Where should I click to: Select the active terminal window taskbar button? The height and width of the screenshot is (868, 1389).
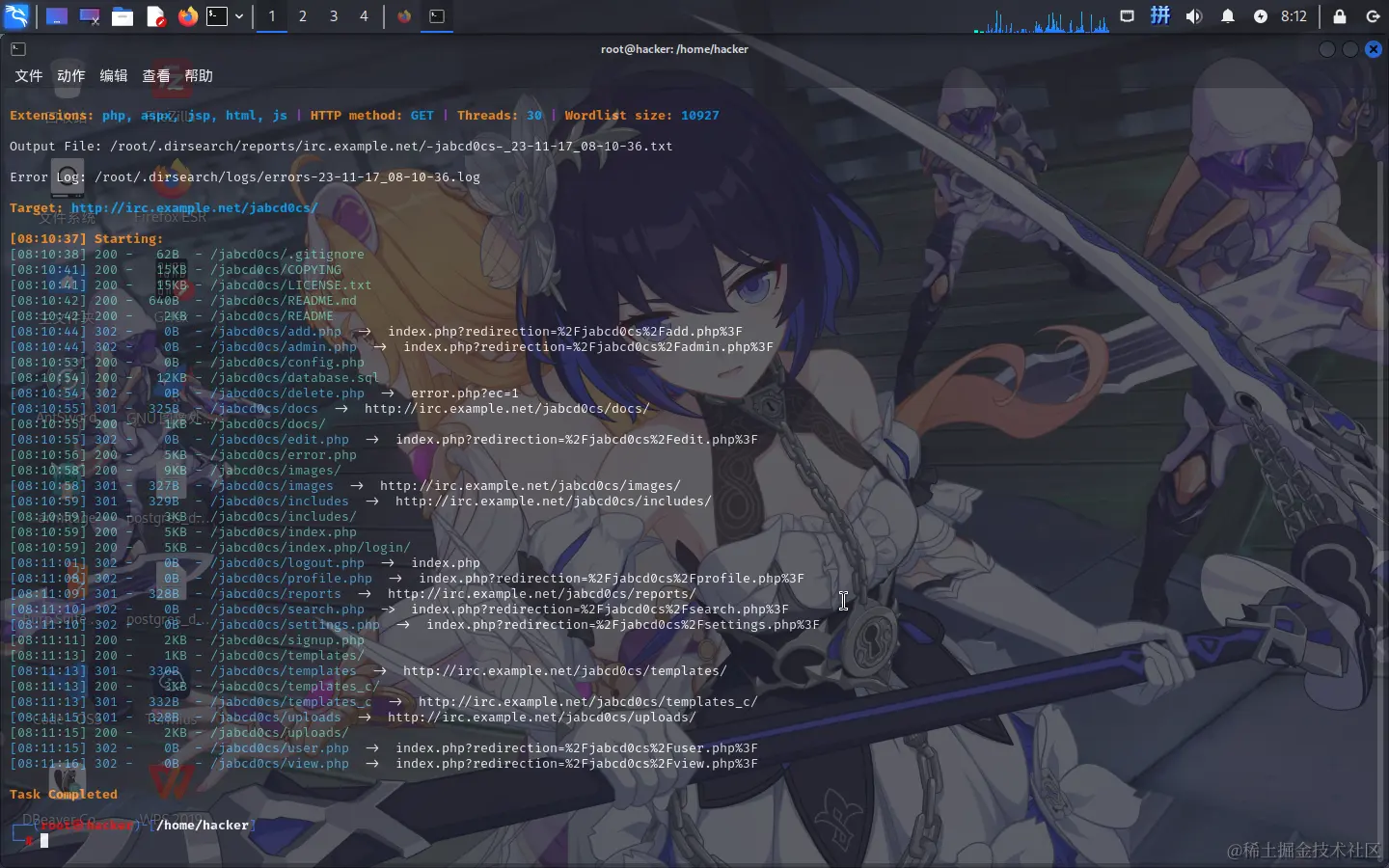(x=437, y=16)
